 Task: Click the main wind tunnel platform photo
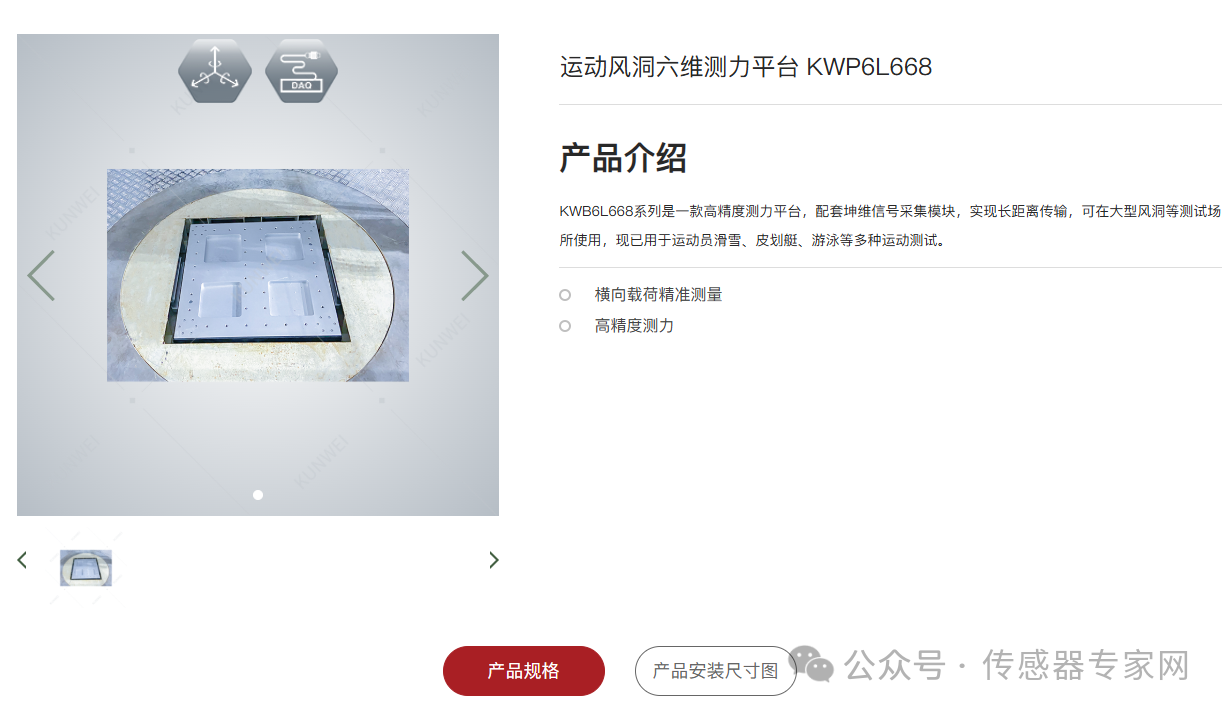[258, 275]
